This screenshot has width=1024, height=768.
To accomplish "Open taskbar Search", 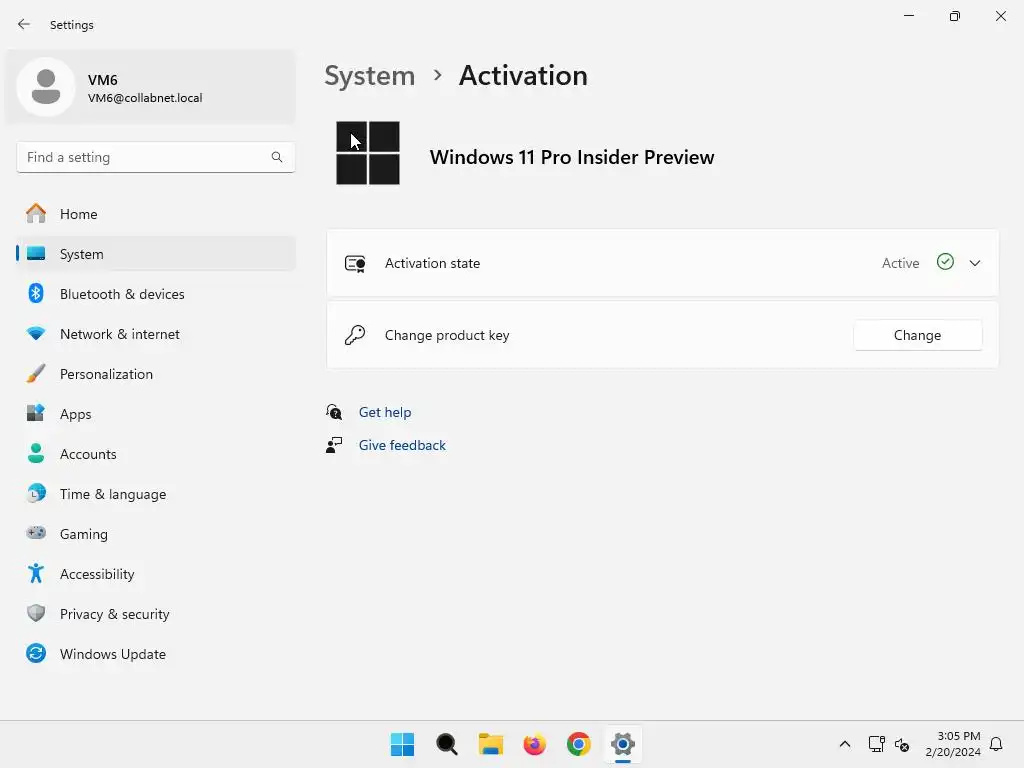I will pyautogui.click(x=447, y=744).
